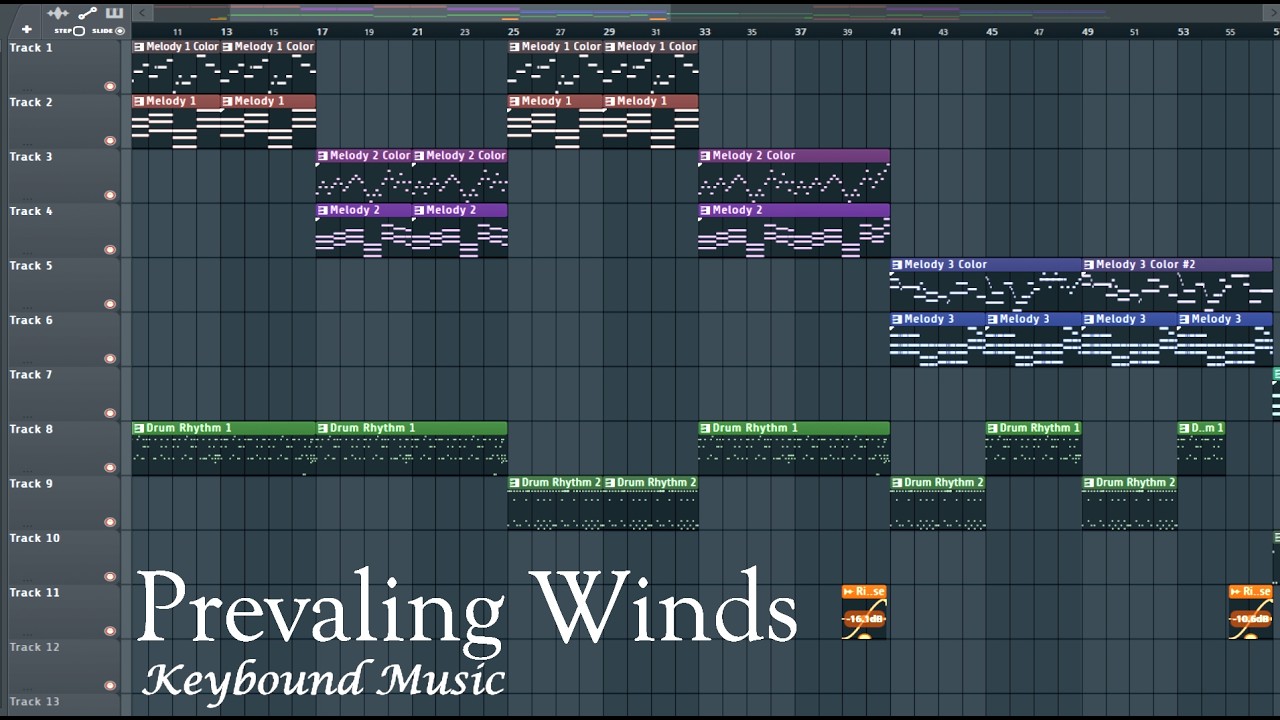
Task: Jump to bar 25 on the timeline ruler
Action: click(x=513, y=32)
